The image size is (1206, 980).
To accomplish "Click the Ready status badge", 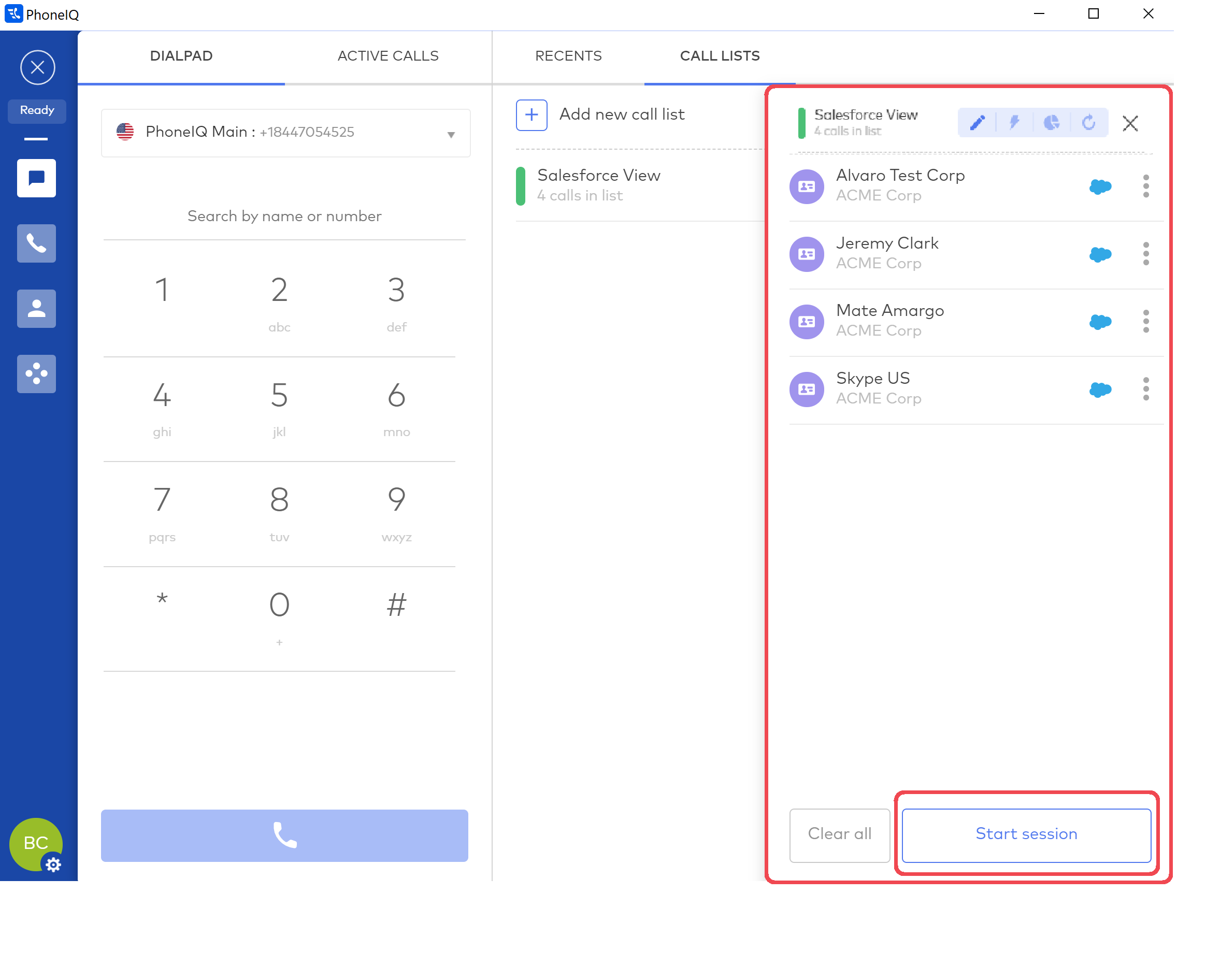I will [37, 111].
